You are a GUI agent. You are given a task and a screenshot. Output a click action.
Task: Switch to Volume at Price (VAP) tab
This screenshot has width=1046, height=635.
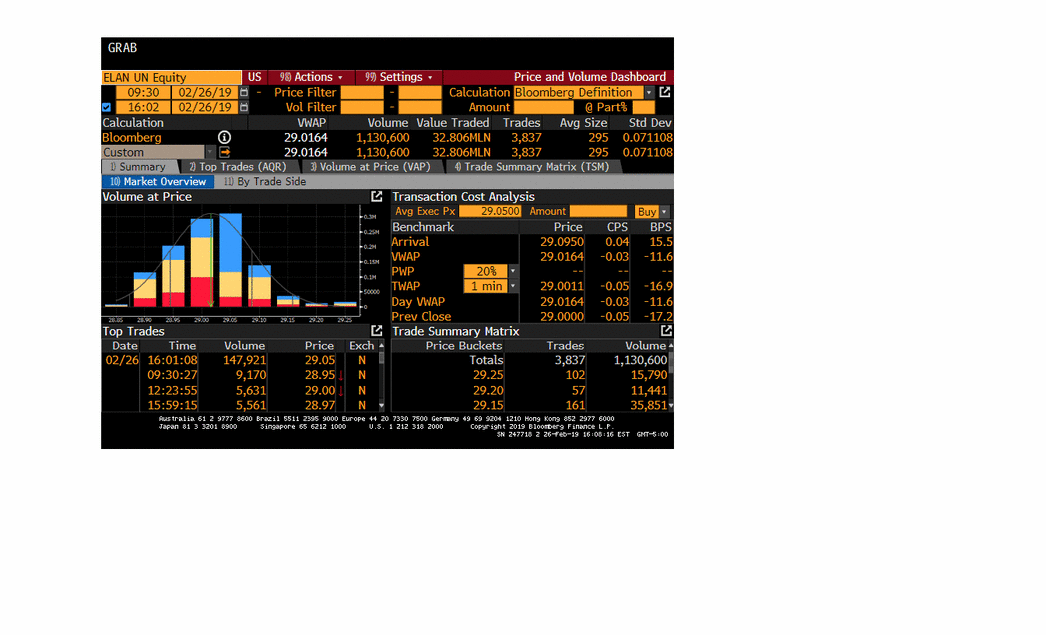tap(369, 167)
